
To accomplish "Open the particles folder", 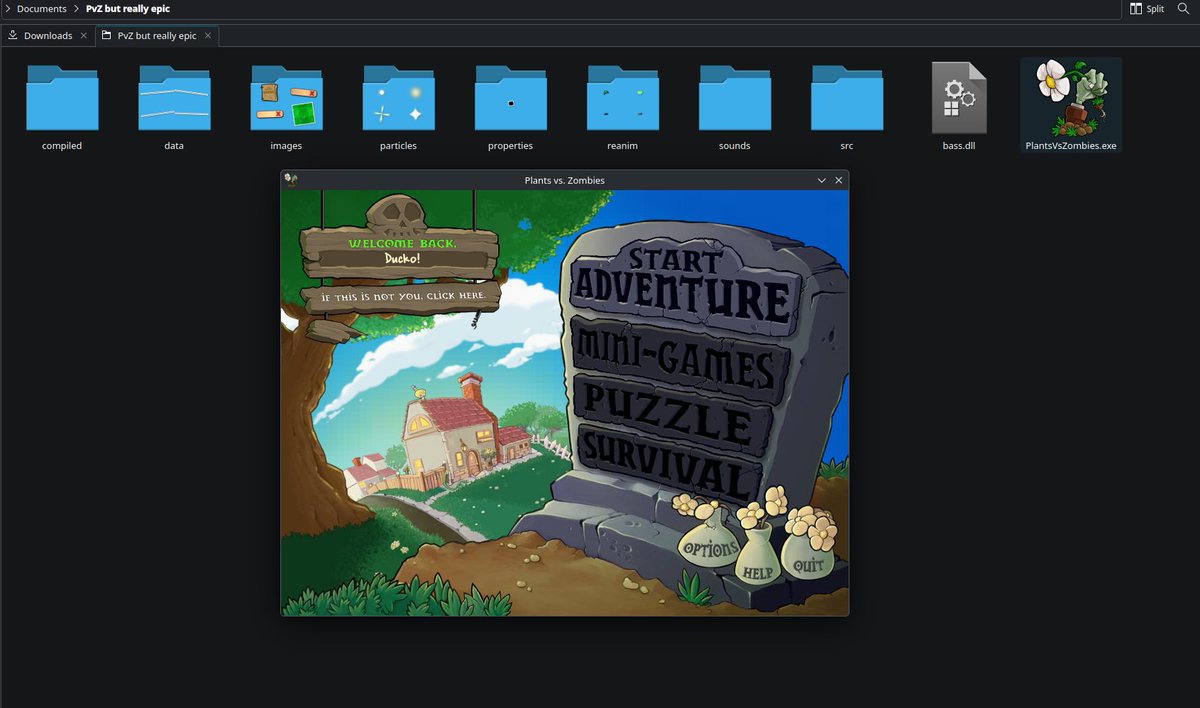I will (x=398, y=98).
